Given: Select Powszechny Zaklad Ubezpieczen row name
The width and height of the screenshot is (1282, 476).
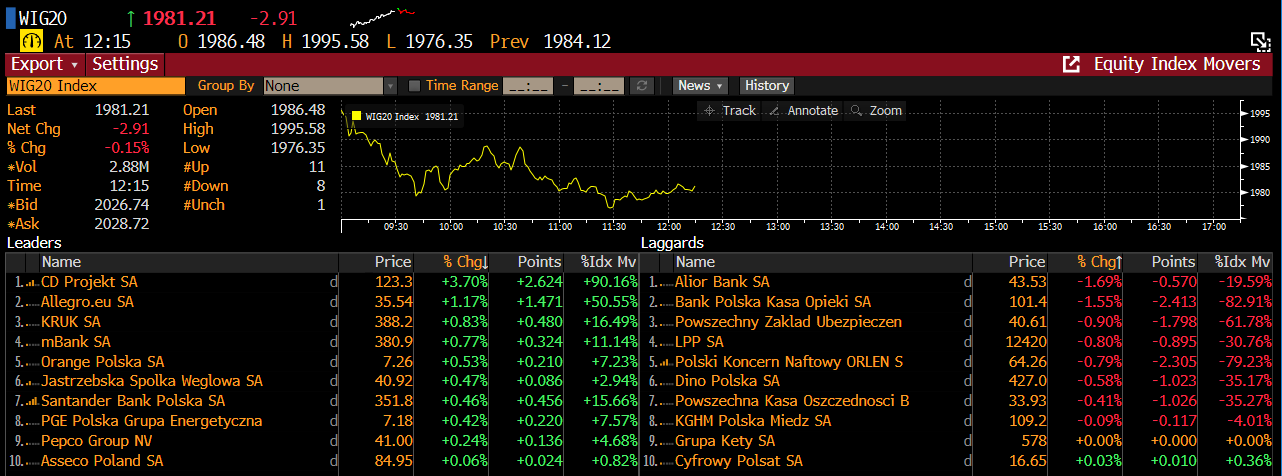Looking at the screenshot, I should pyautogui.click(x=788, y=322).
